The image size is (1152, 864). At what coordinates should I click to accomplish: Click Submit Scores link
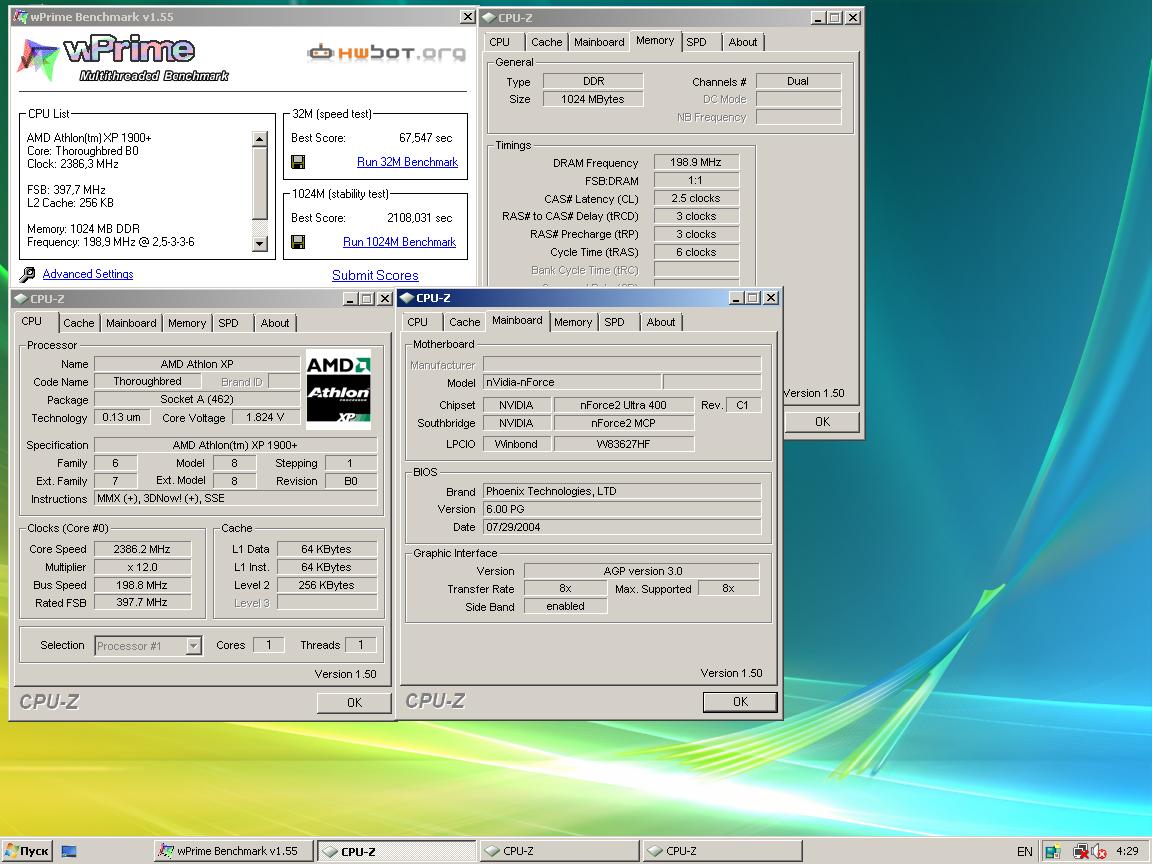(x=375, y=276)
